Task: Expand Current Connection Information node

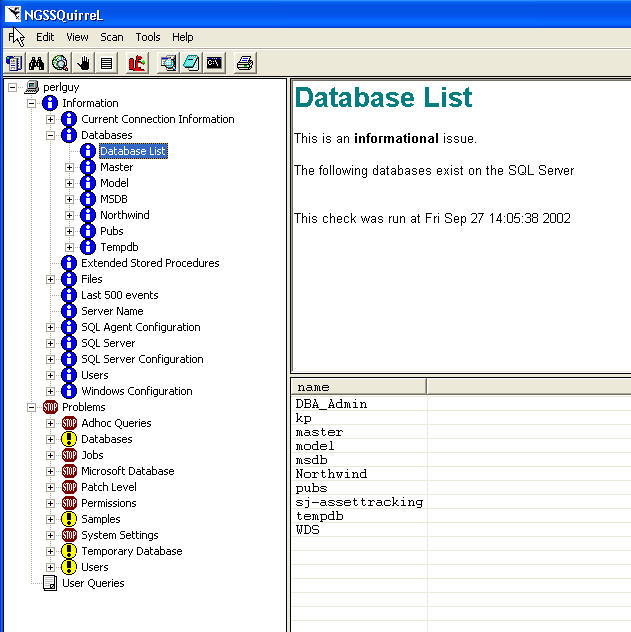Action: [x=50, y=119]
